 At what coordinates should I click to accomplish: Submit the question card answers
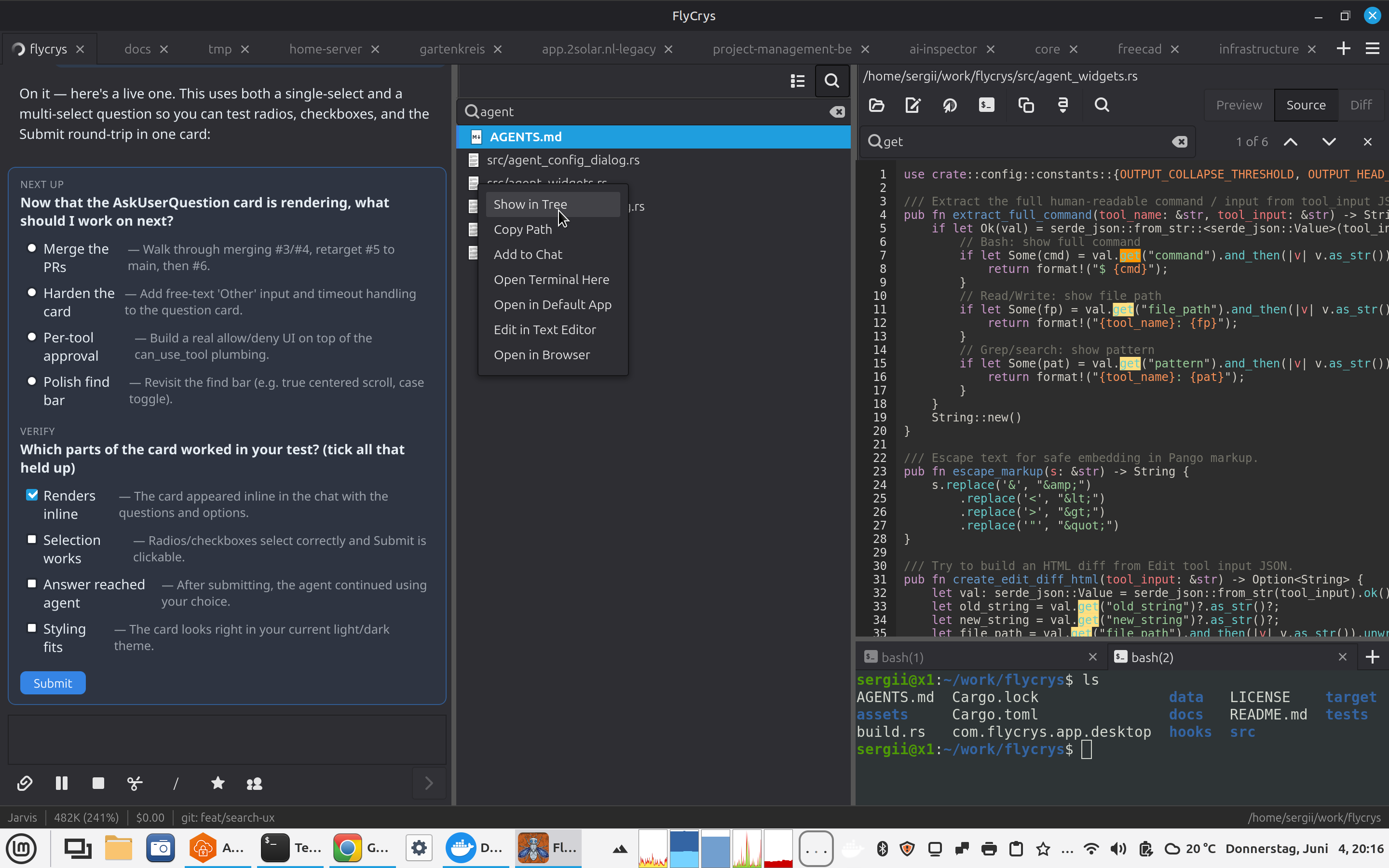pyautogui.click(x=53, y=683)
